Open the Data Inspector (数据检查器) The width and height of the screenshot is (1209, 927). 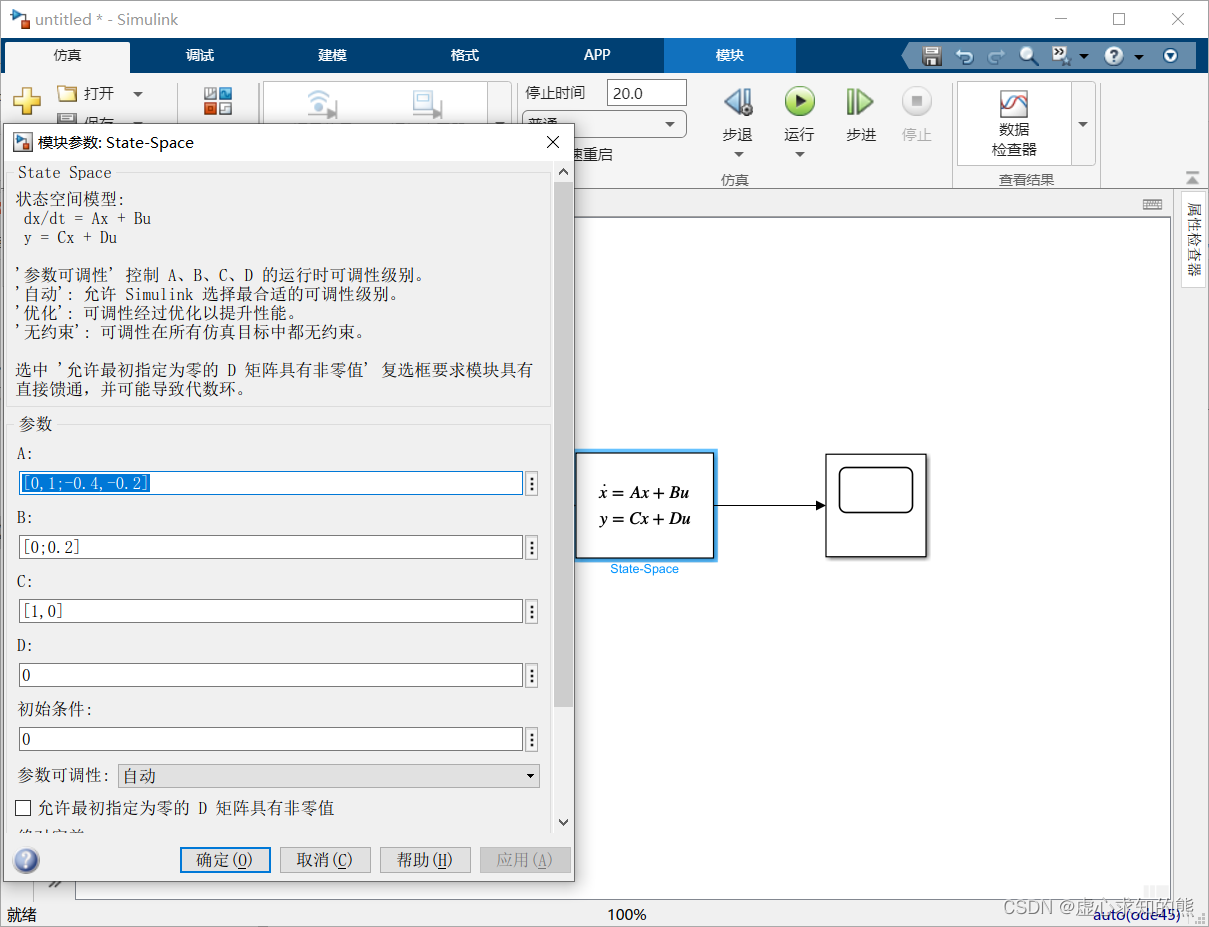(1014, 123)
